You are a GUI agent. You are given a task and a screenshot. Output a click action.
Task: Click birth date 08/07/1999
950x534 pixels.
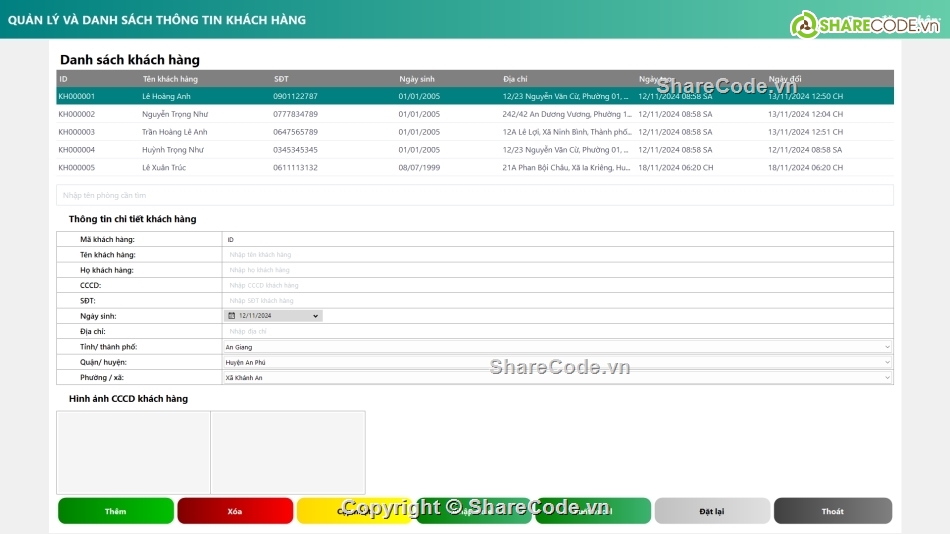(x=419, y=167)
